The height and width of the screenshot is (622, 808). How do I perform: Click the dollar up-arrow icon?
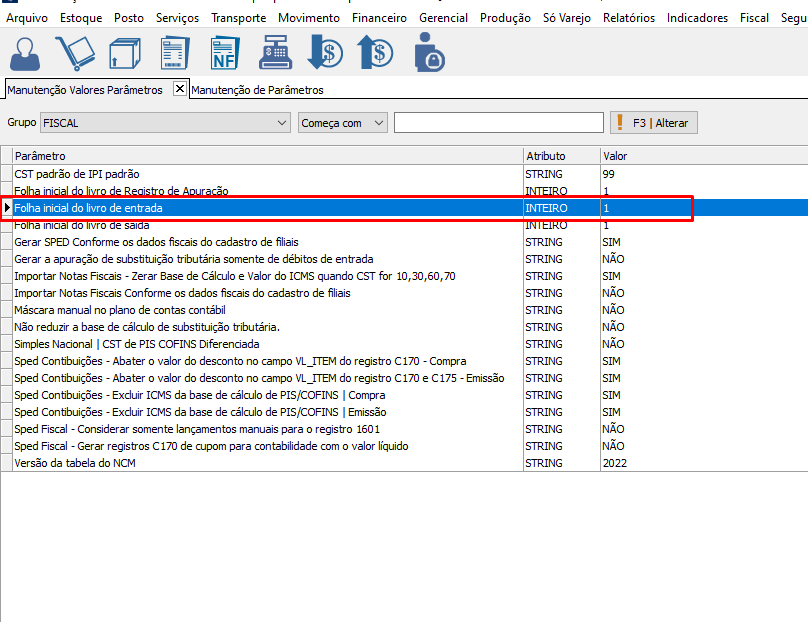coord(376,53)
